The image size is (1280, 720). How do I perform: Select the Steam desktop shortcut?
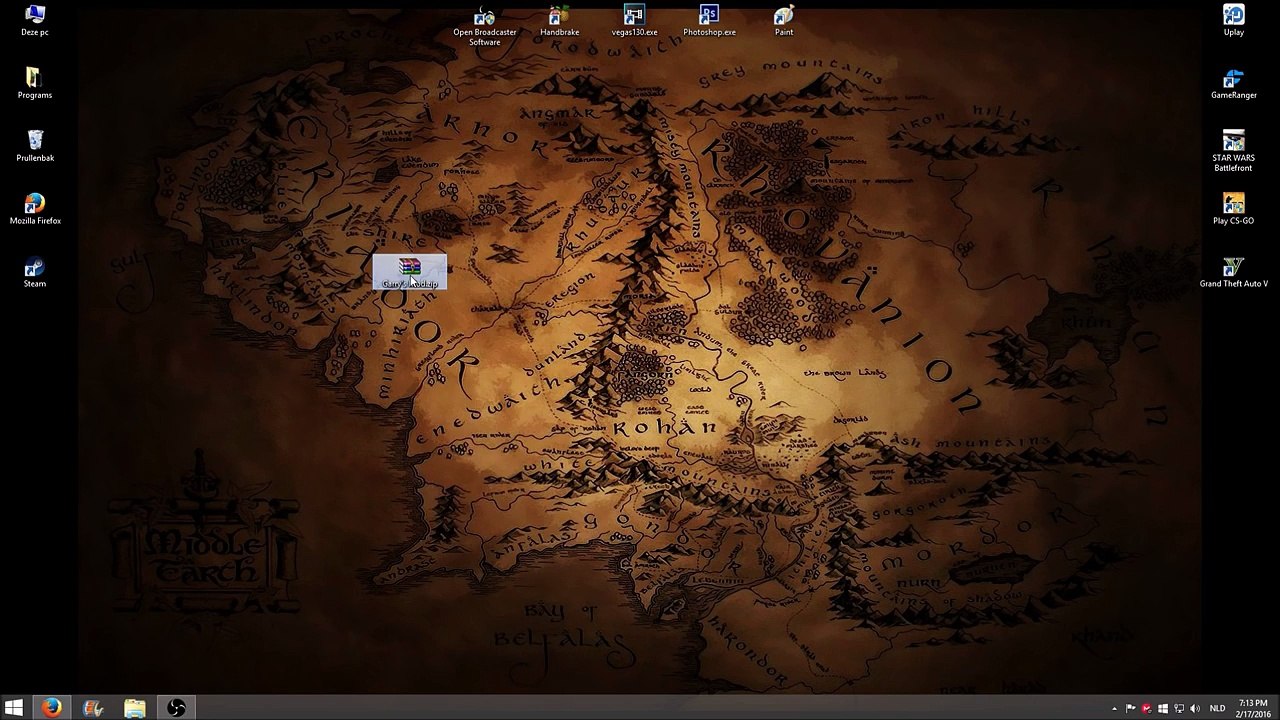coord(35,273)
